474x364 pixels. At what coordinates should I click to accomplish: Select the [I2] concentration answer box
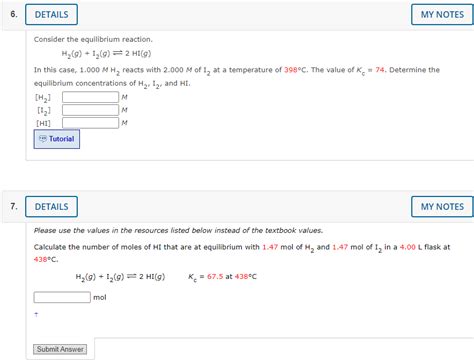(x=90, y=110)
